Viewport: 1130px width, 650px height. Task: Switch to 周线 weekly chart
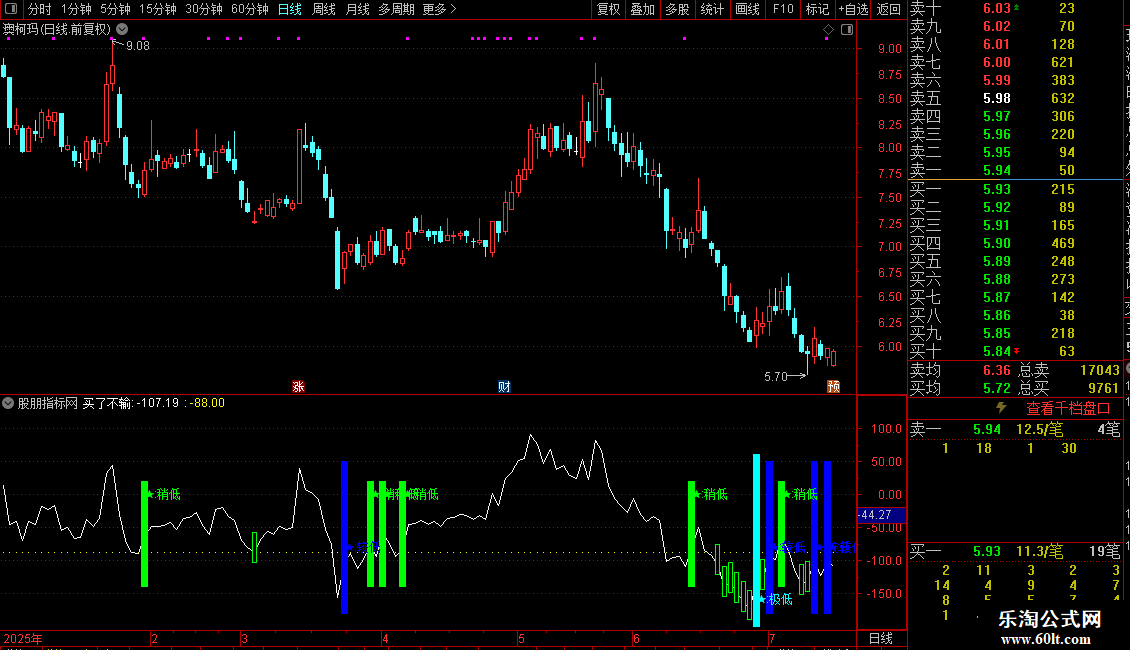324,9
